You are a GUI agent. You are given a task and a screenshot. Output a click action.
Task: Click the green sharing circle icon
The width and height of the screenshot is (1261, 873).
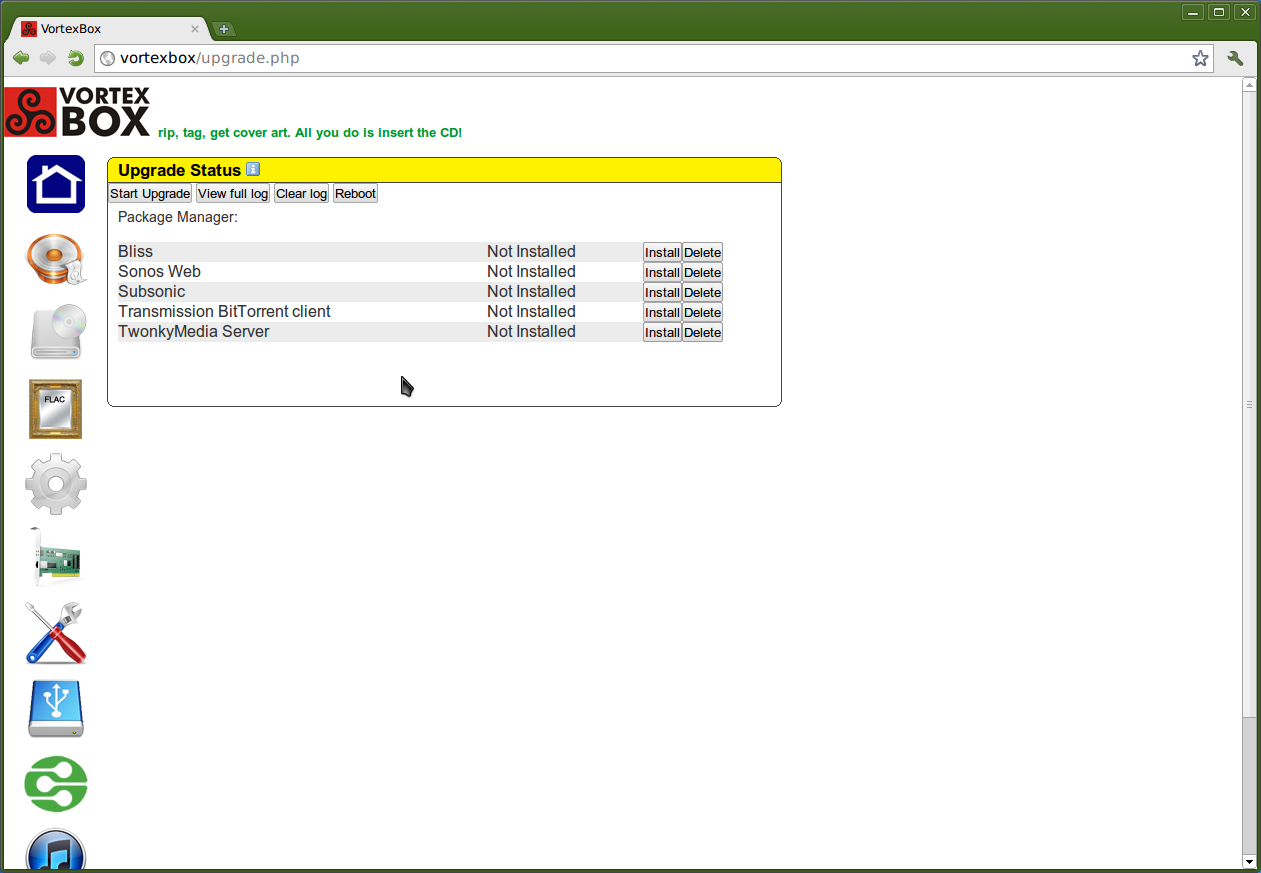56,784
